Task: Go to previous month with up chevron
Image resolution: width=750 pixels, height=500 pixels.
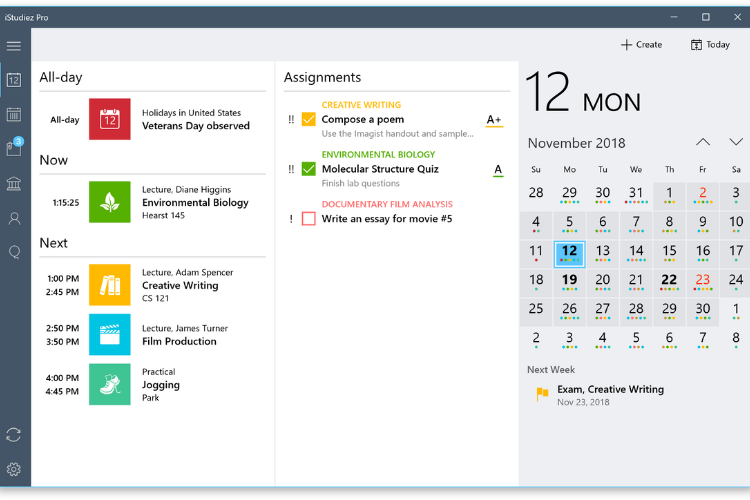Action: point(703,142)
